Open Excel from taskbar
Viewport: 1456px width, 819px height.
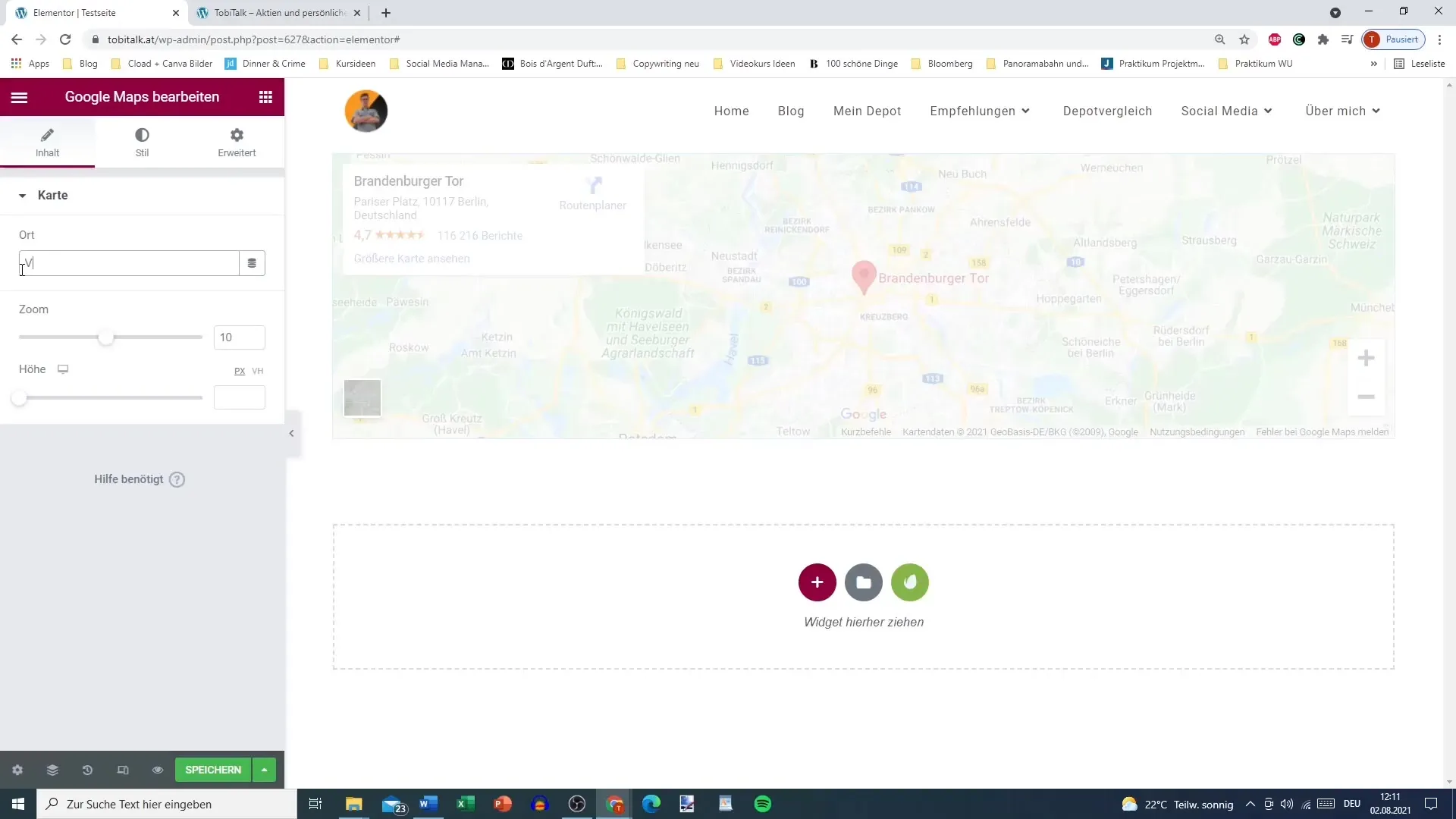465,804
